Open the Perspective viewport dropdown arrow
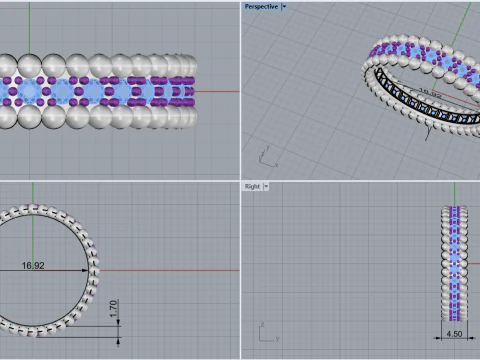The height and width of the screenshot is (360, 480). pyautogui.click(x=284, y=7)
